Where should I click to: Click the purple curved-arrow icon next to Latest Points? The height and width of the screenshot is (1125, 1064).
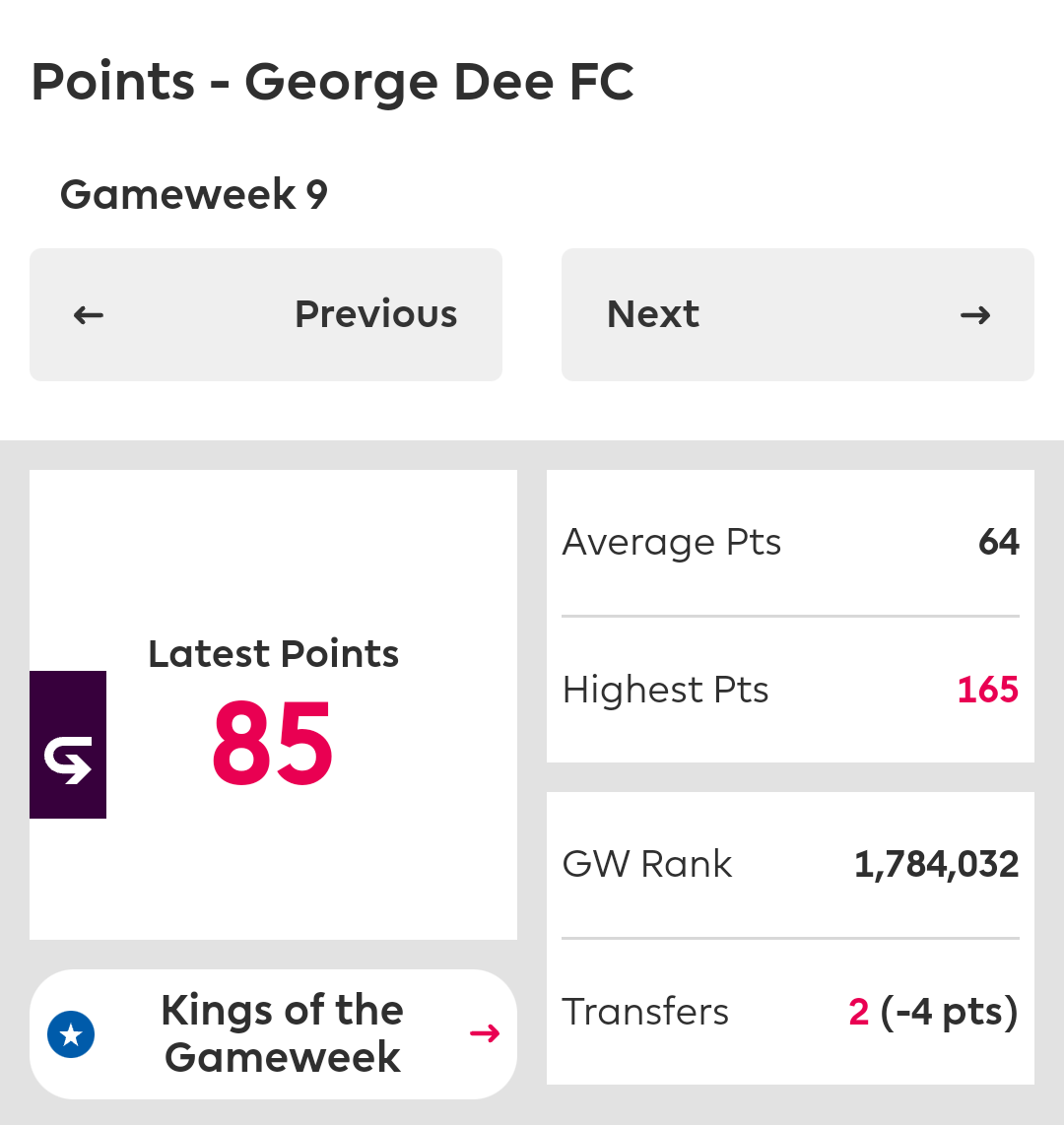tap(68, 745)
